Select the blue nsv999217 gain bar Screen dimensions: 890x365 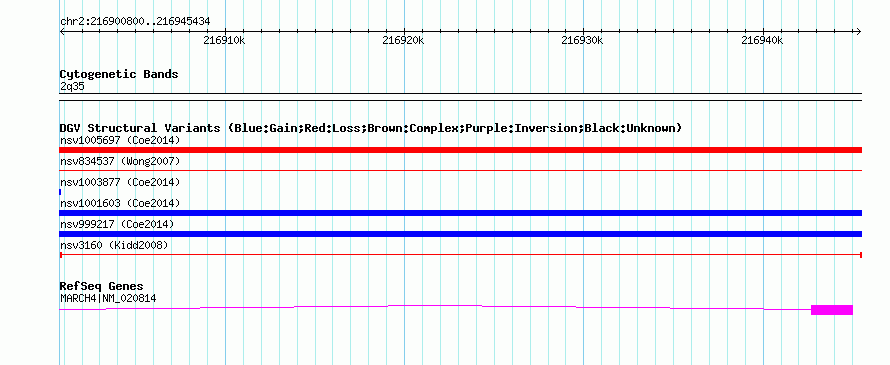pyautogui.click(x=460, y=234)
